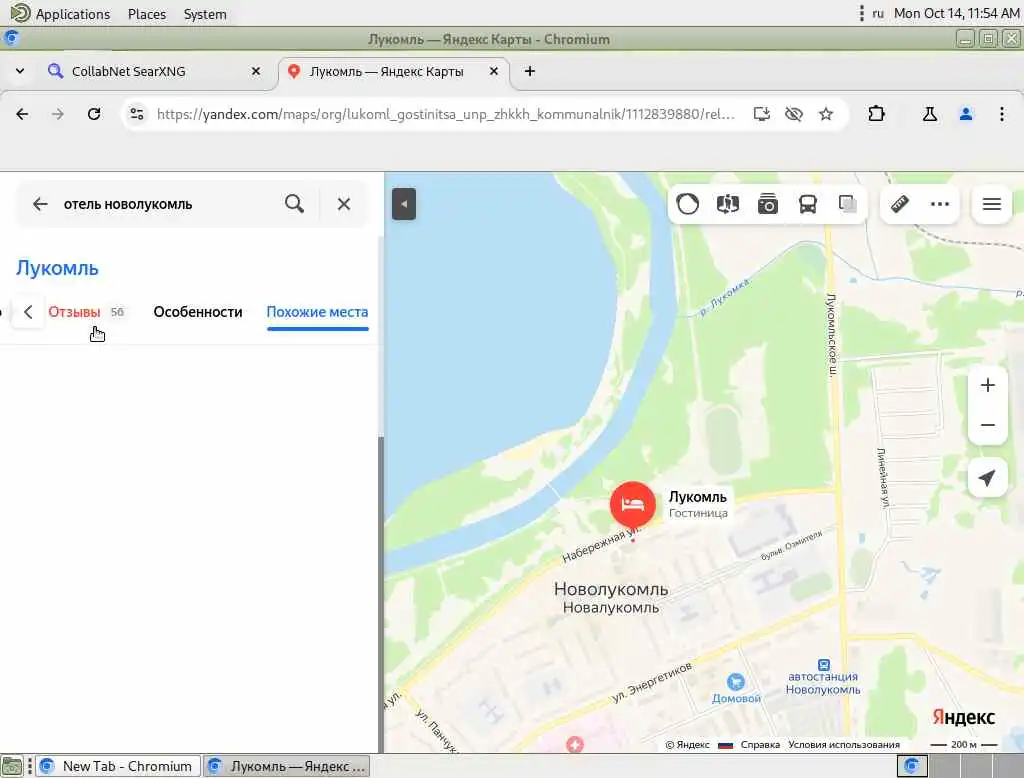Open map layers selector icon
Image resolution: width=1024 pixels, height=778 pixels.
(848, 204)
